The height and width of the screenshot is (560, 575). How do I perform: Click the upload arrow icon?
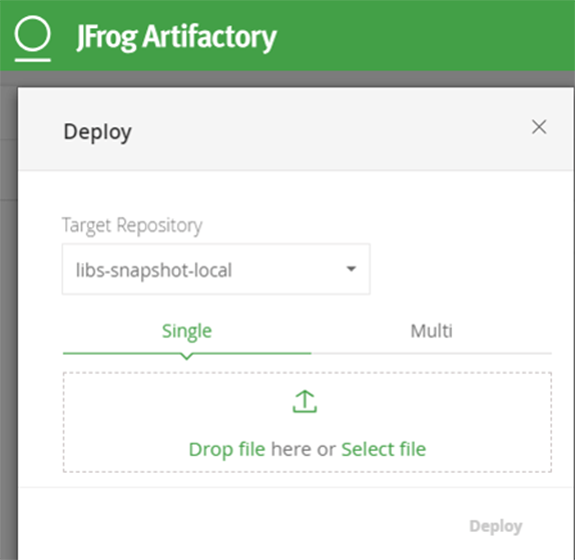click(305, 402)
